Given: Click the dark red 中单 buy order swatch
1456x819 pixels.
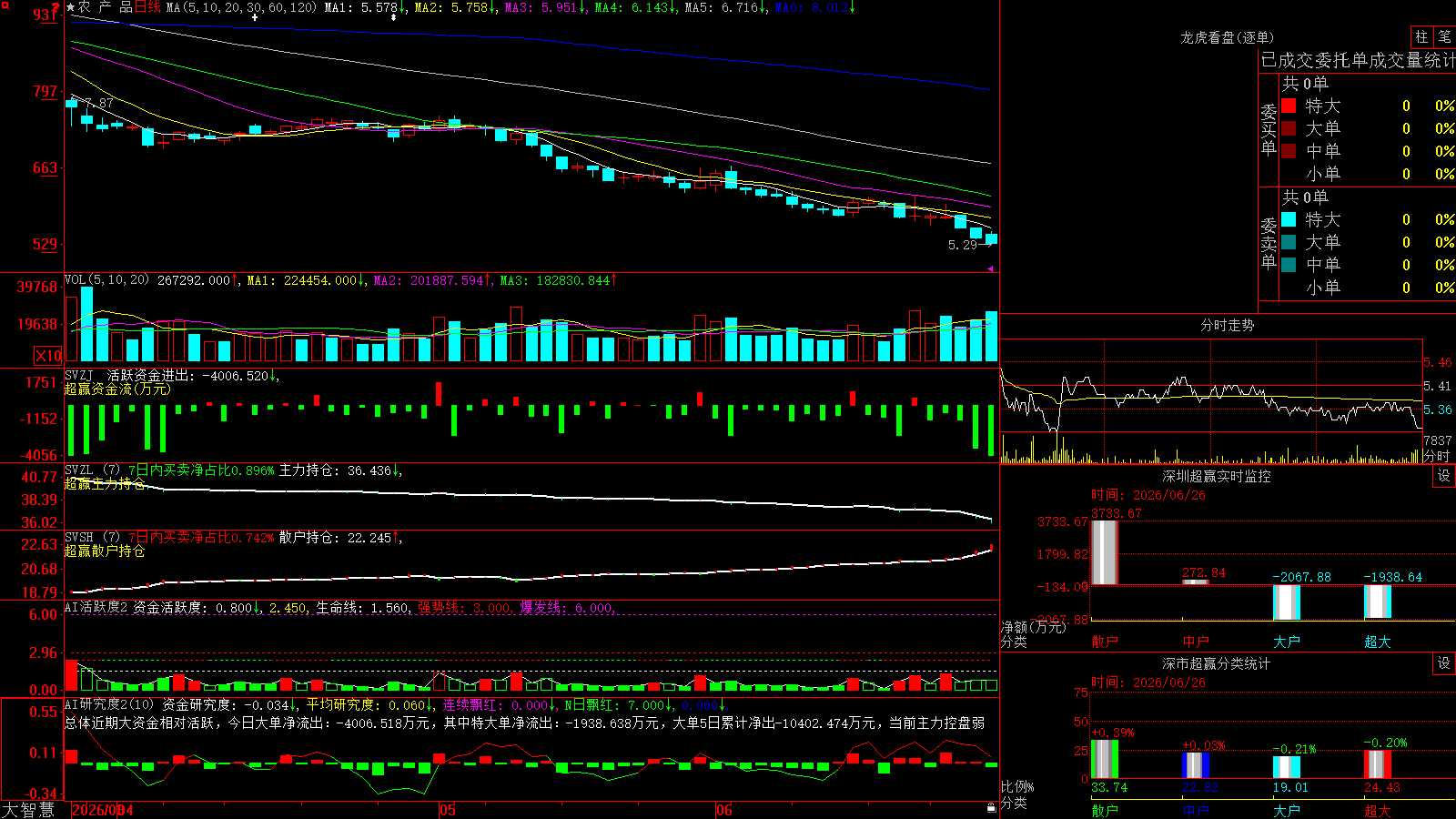Looking at the screenshot, I should (x=1289, y=151).
